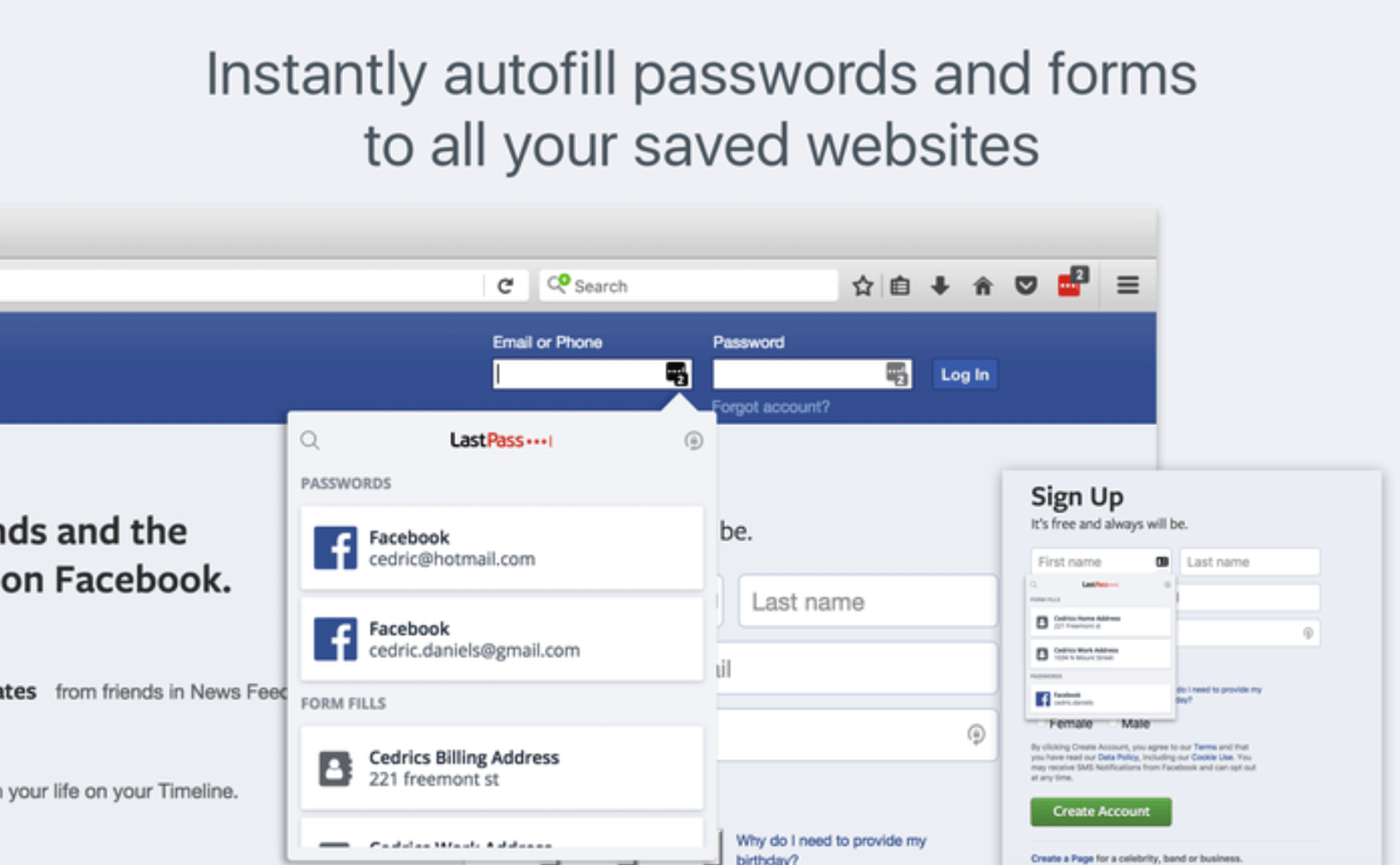The image size is (1400, 865).
Task: Search the LastPass popup vault
Action: point(310,440)
